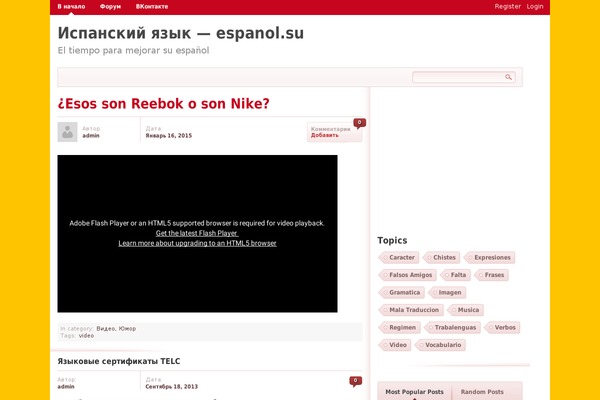Open comment count bubble on TELC post
Image resolution: width=600 pixels, height=400 pixels.
click(x=355, y=380)
